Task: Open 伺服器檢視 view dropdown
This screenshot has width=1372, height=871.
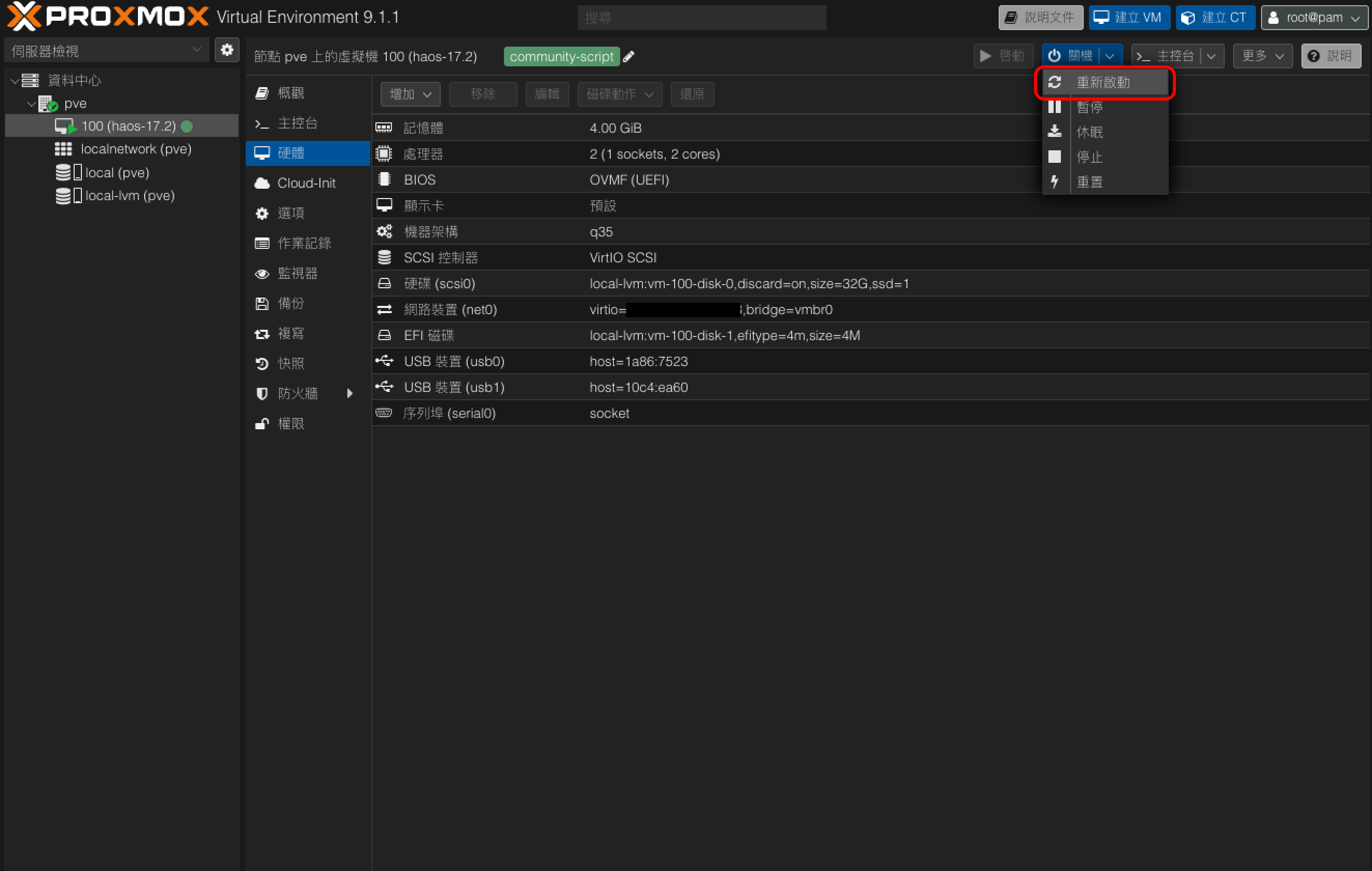Action: (x=106, y=51)
